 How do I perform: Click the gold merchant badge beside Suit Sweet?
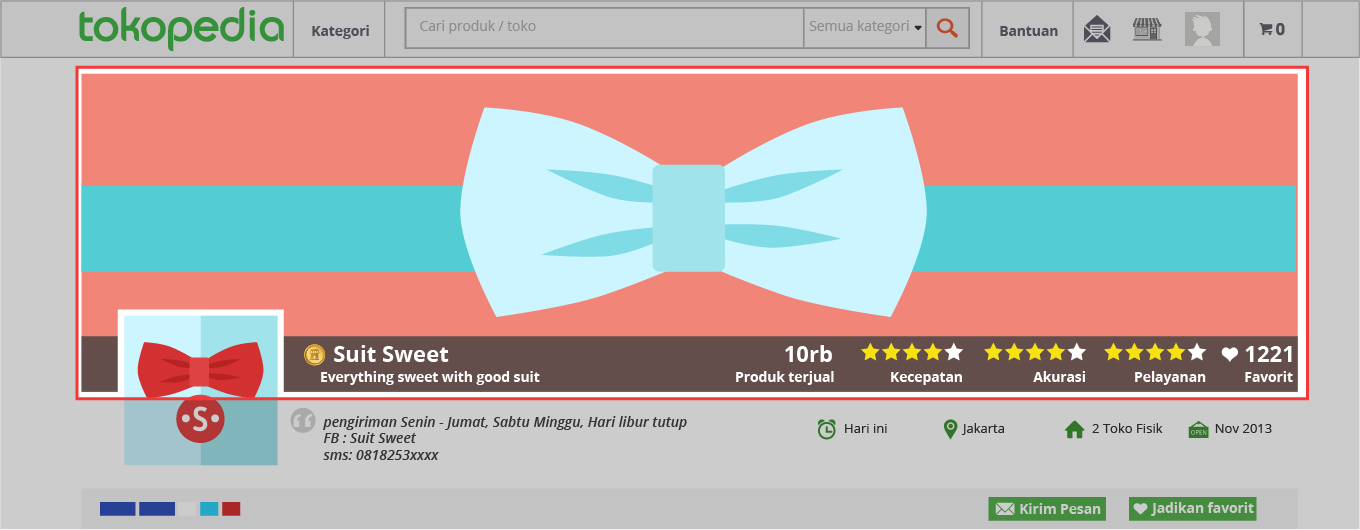tap(315, 354)
